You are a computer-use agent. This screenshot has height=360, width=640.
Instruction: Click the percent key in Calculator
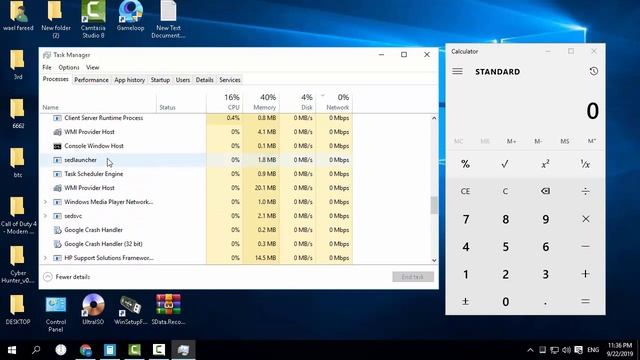tap(465, 164)
